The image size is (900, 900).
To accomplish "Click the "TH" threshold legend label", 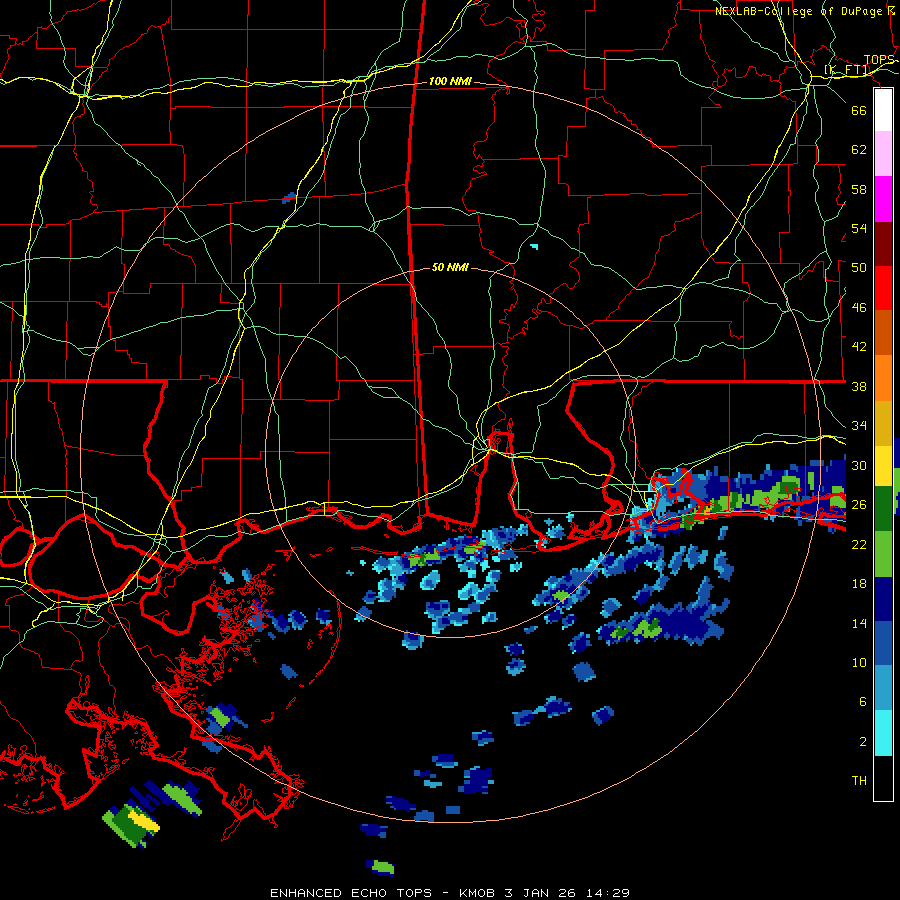I will pos(859,781).
